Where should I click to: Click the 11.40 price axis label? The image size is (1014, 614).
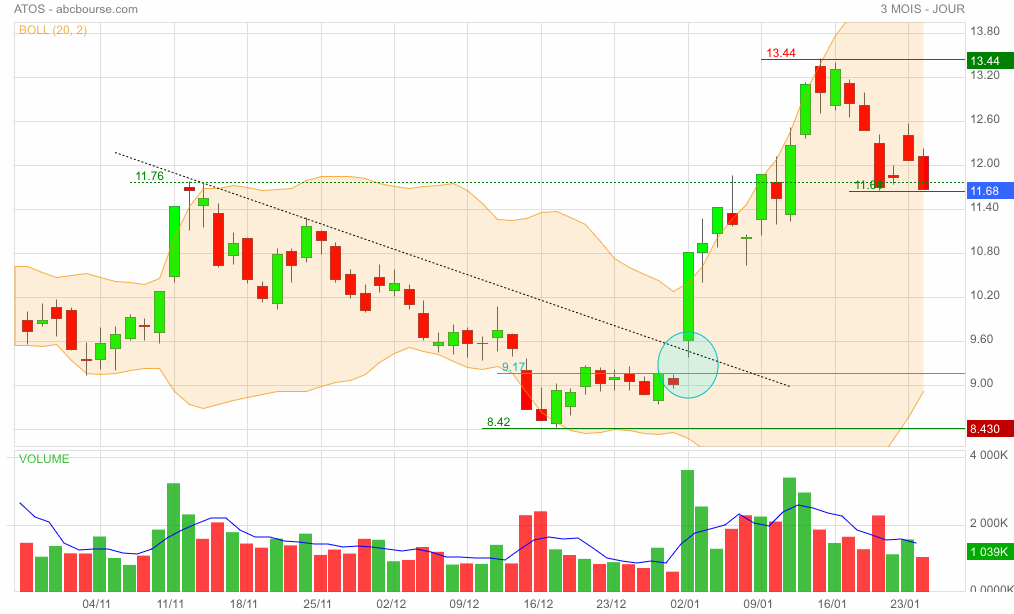tap(985, 207)
